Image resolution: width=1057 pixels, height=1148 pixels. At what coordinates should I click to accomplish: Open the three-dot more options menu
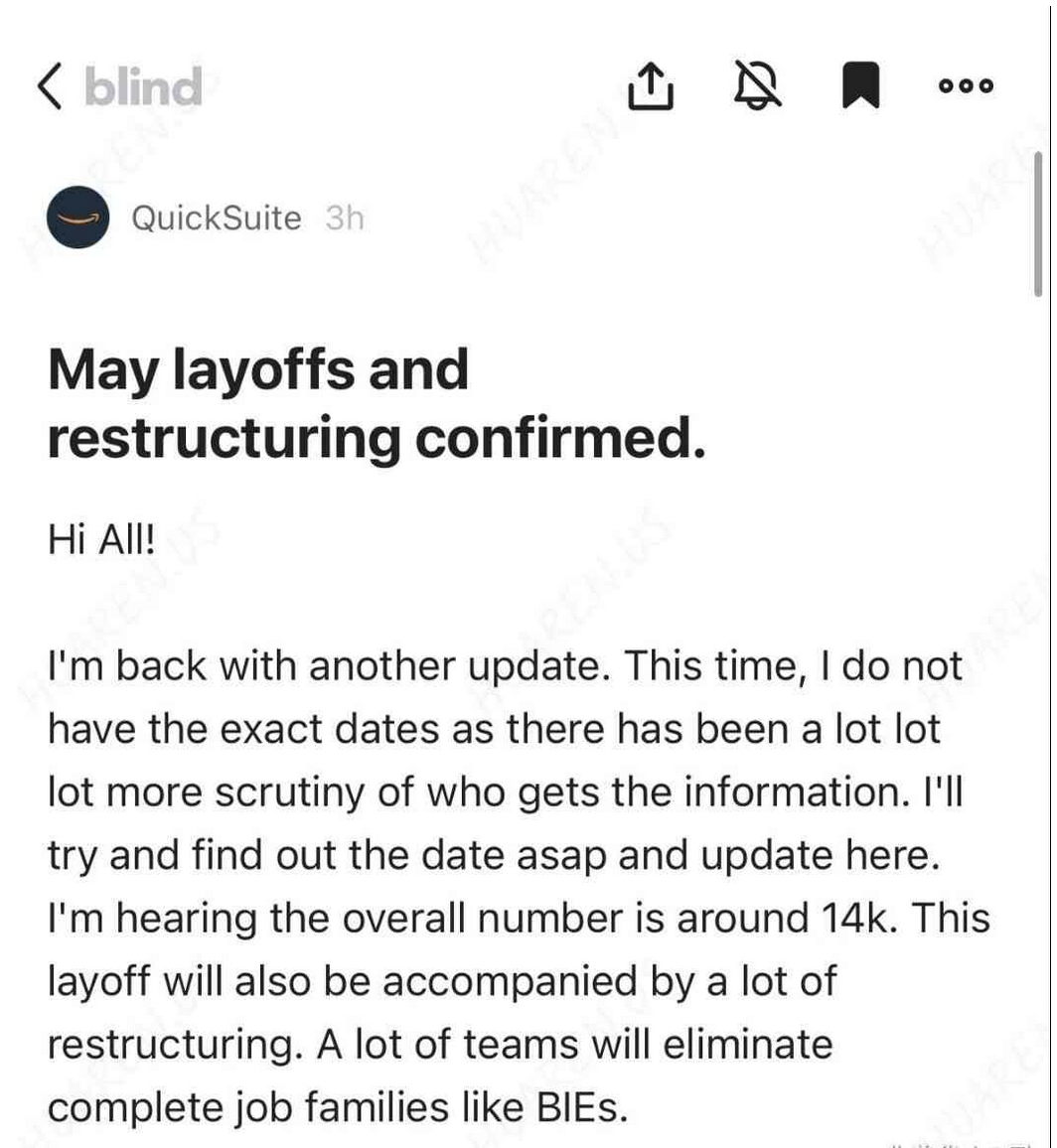click(x=966, y=86)
